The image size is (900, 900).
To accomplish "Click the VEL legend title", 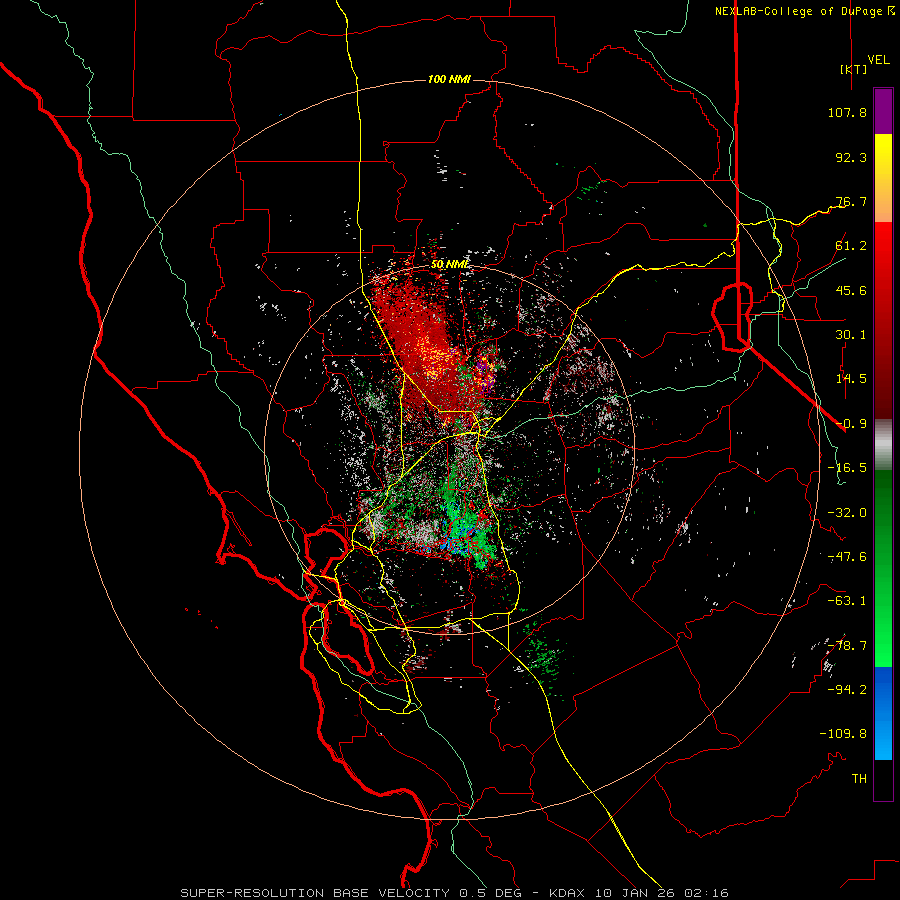I will coord(879,60).
